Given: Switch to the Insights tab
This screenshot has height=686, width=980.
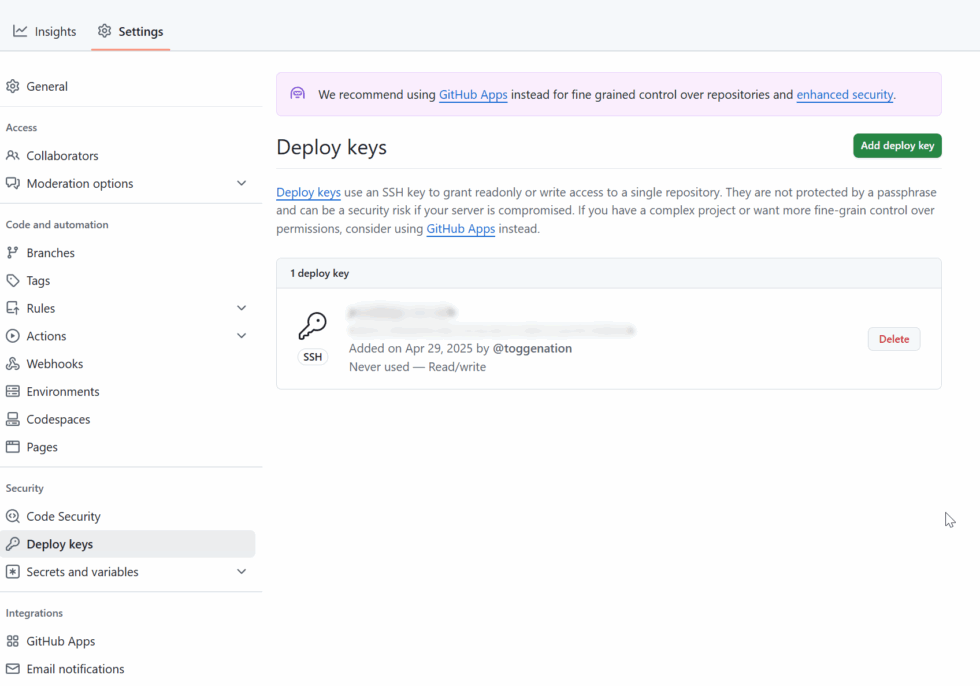Looking at the screenshot, I should (44, 31).
